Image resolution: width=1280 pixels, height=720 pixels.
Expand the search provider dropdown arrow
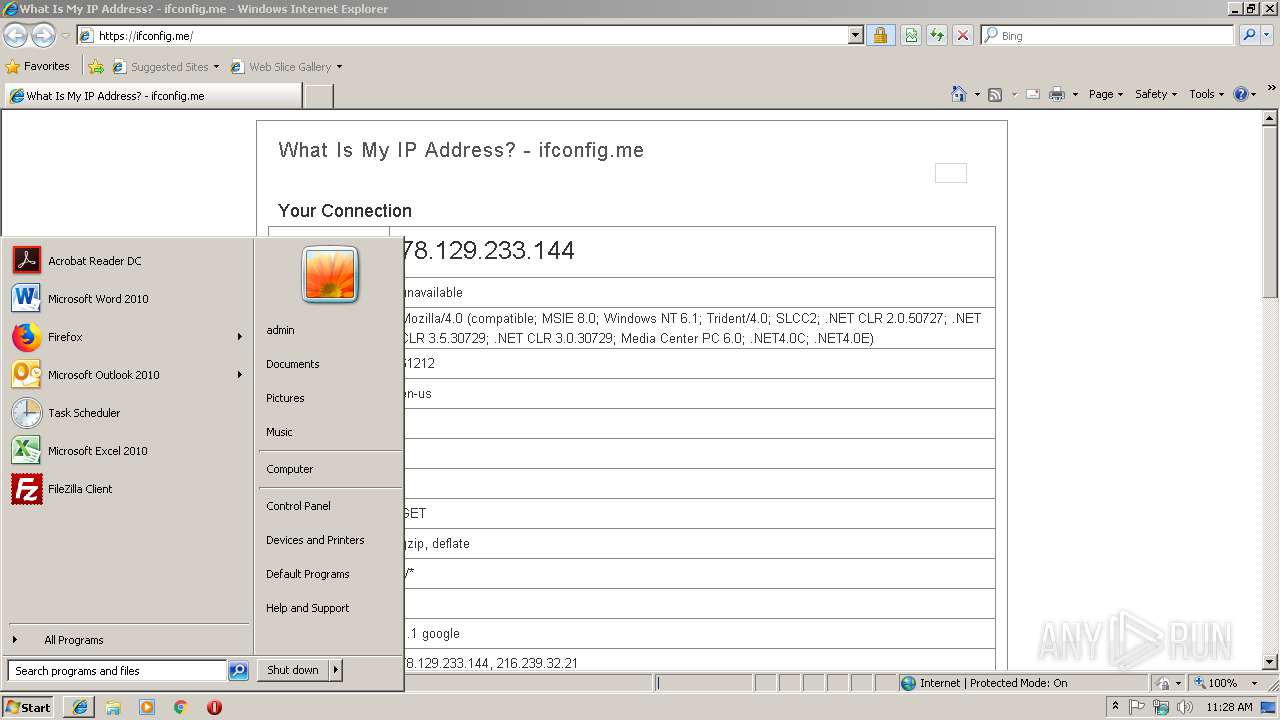point(1269,35)
